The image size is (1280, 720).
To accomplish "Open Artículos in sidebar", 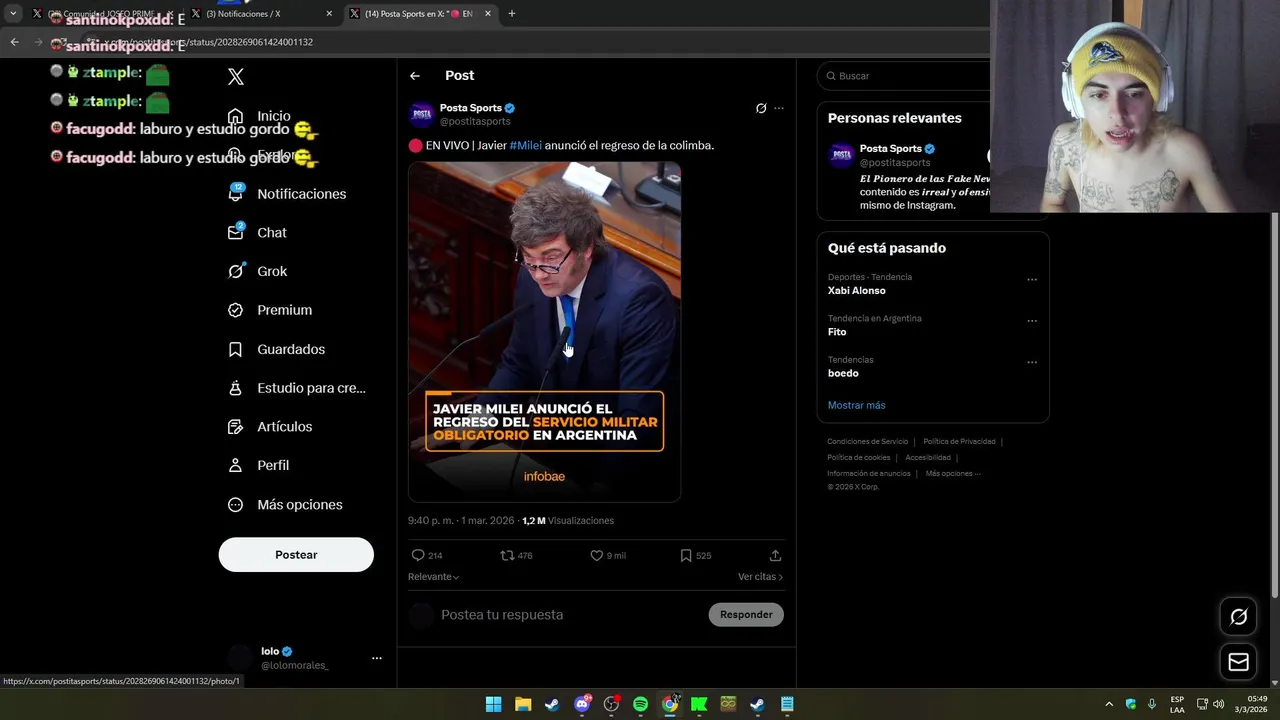I will click(x=284, y=427).
